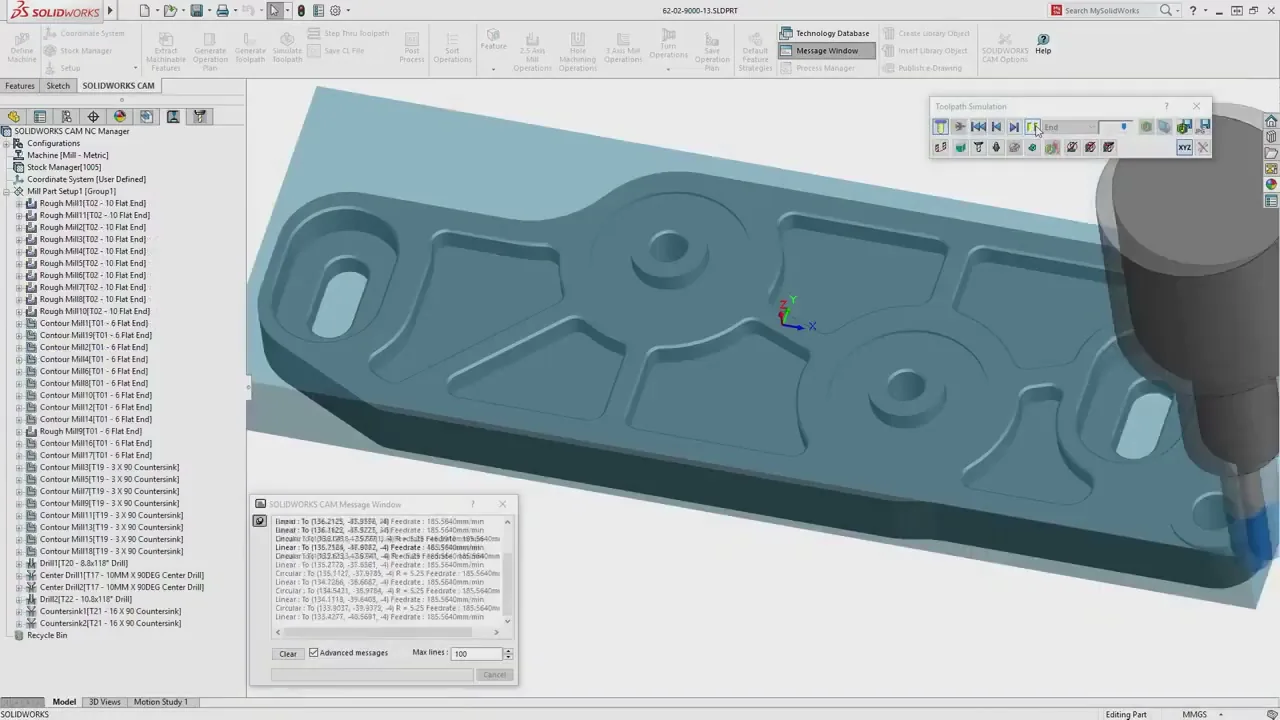This screenshot has height=720, width=1280.
Task: Open the Help button in the CAM ribbon
Action: click(x=1043, y=43)
